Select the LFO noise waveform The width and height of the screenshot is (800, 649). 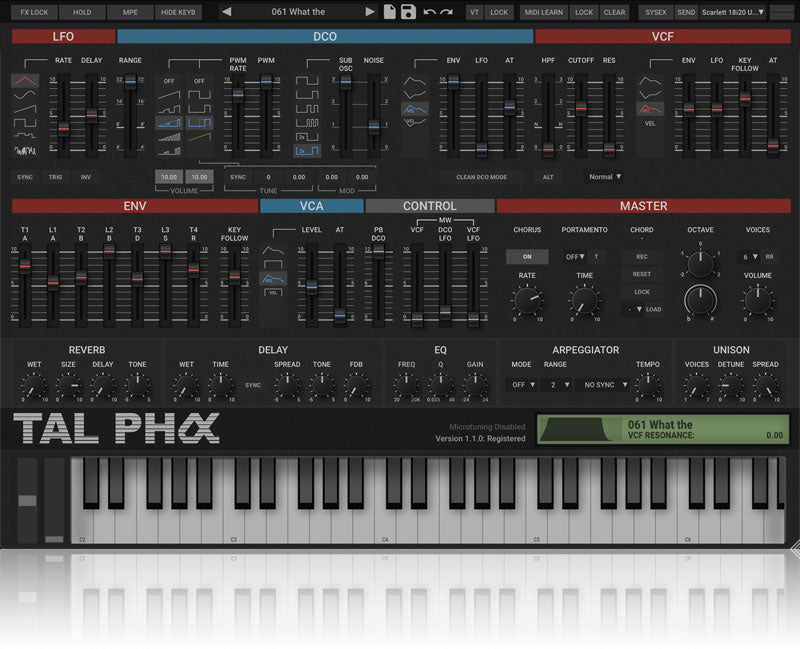pyautogui.click(x=25, y=151)
